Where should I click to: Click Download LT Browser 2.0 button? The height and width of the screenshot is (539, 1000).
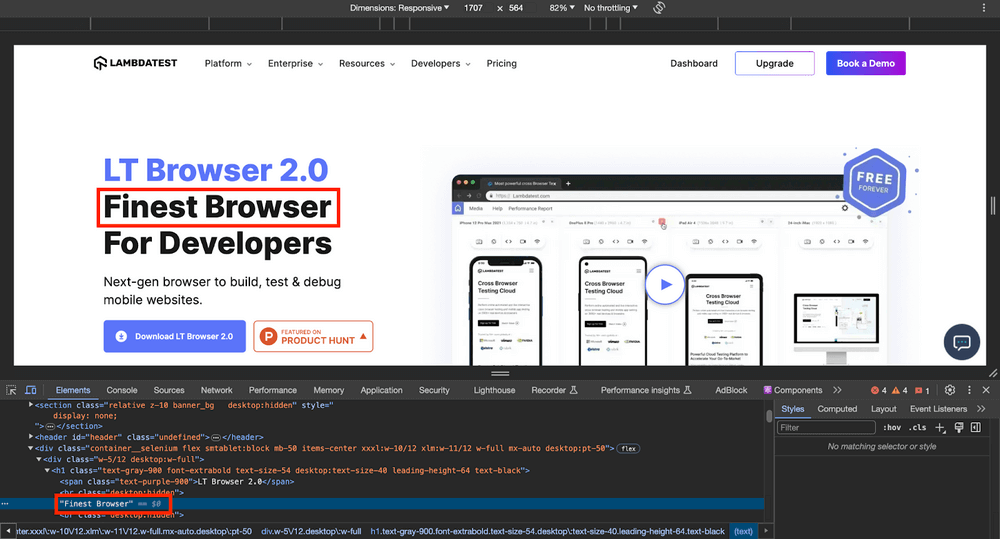pyautogui.click(x=175, y=336)
